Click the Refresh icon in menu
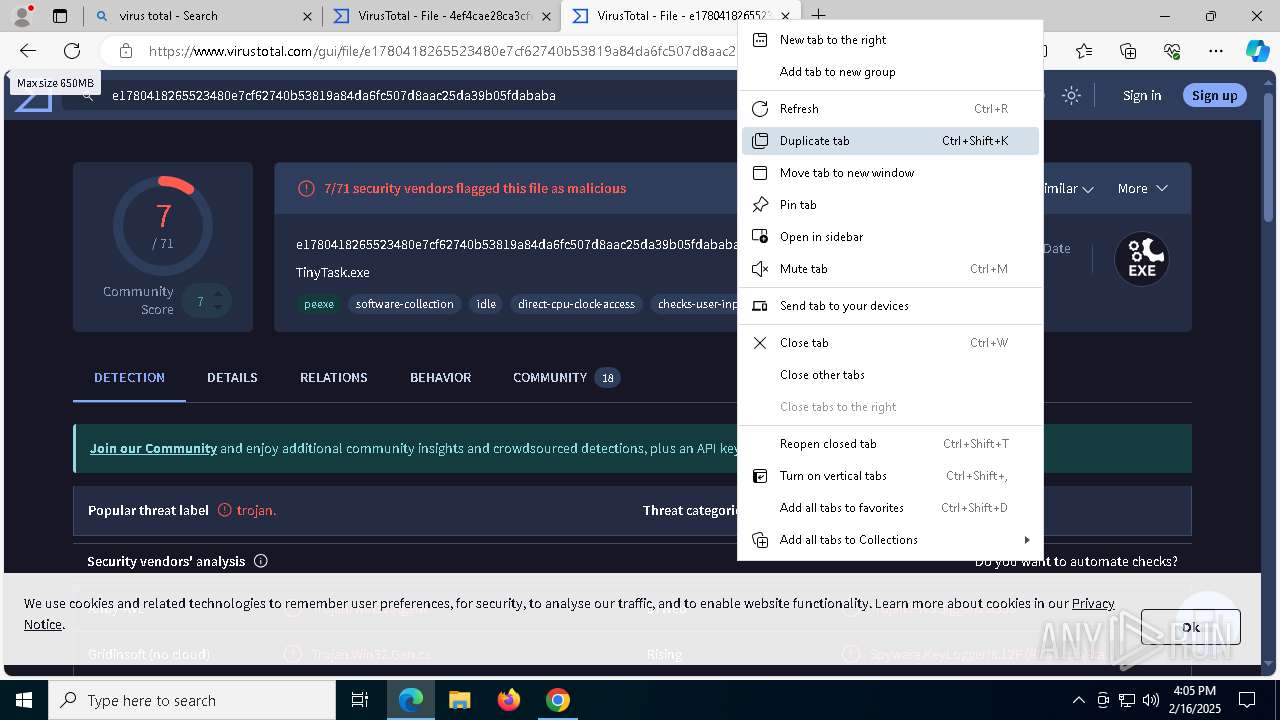The width and height of the screenshot is (1280, 720). [x=760, y=109]
